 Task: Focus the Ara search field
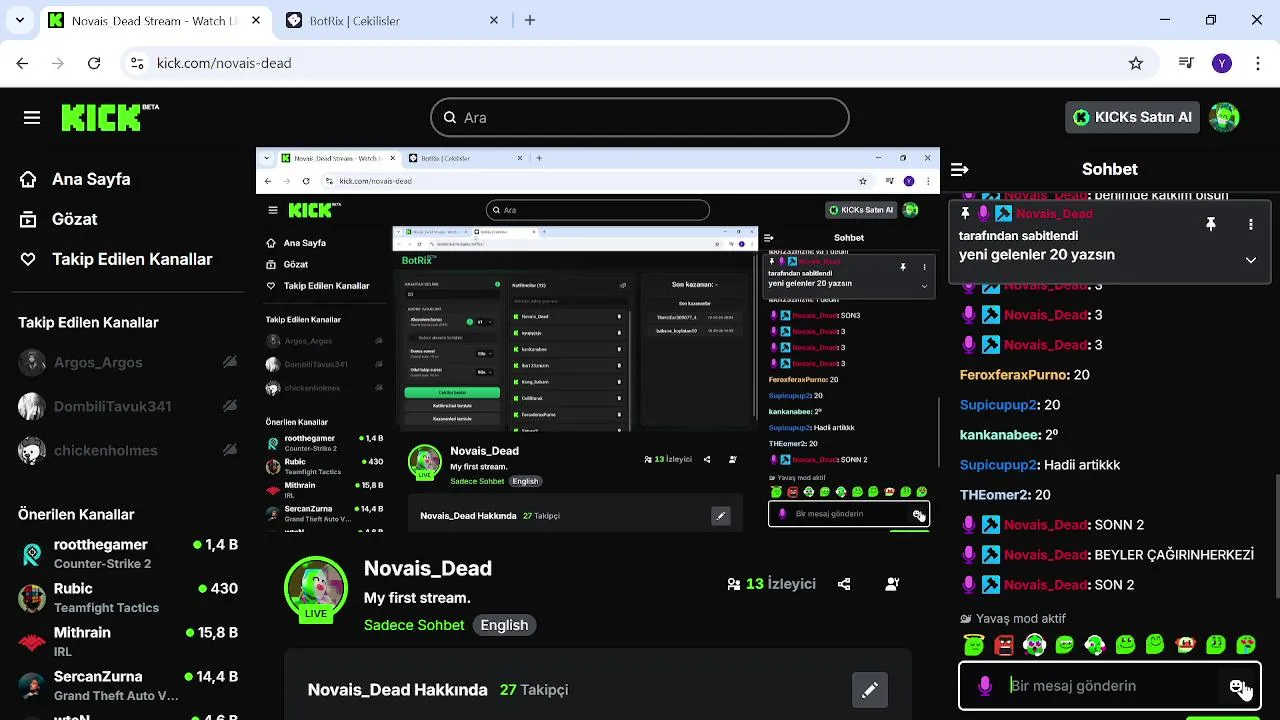[640, 117]
